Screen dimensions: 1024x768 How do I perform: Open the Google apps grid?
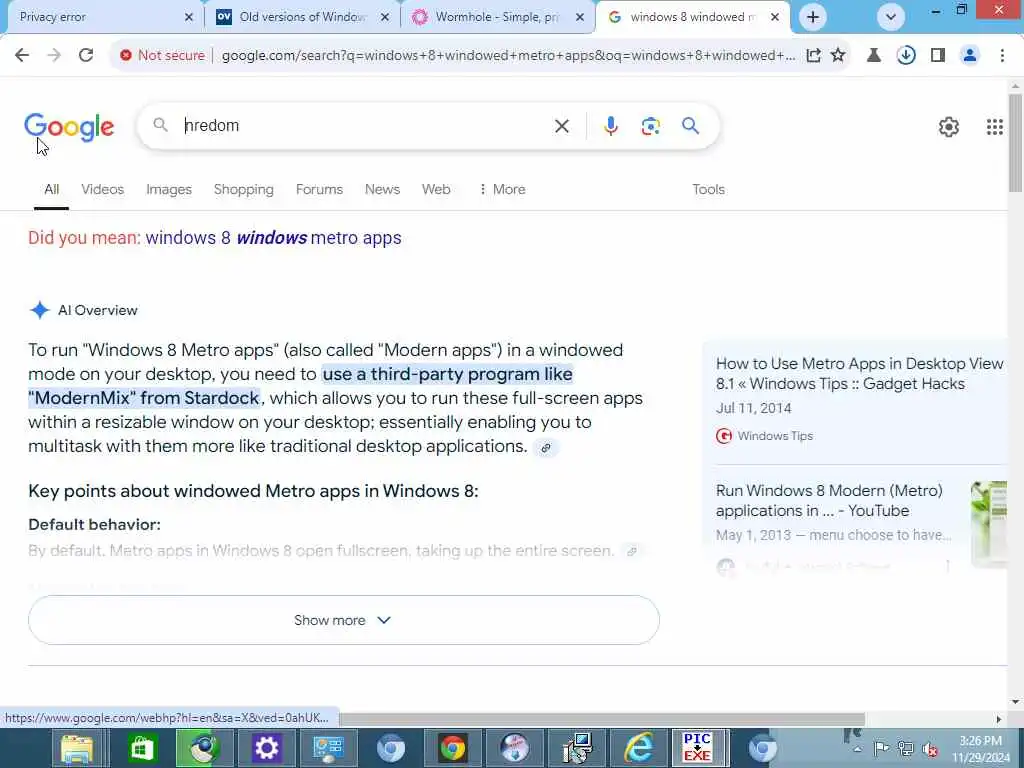coord(995,127)
